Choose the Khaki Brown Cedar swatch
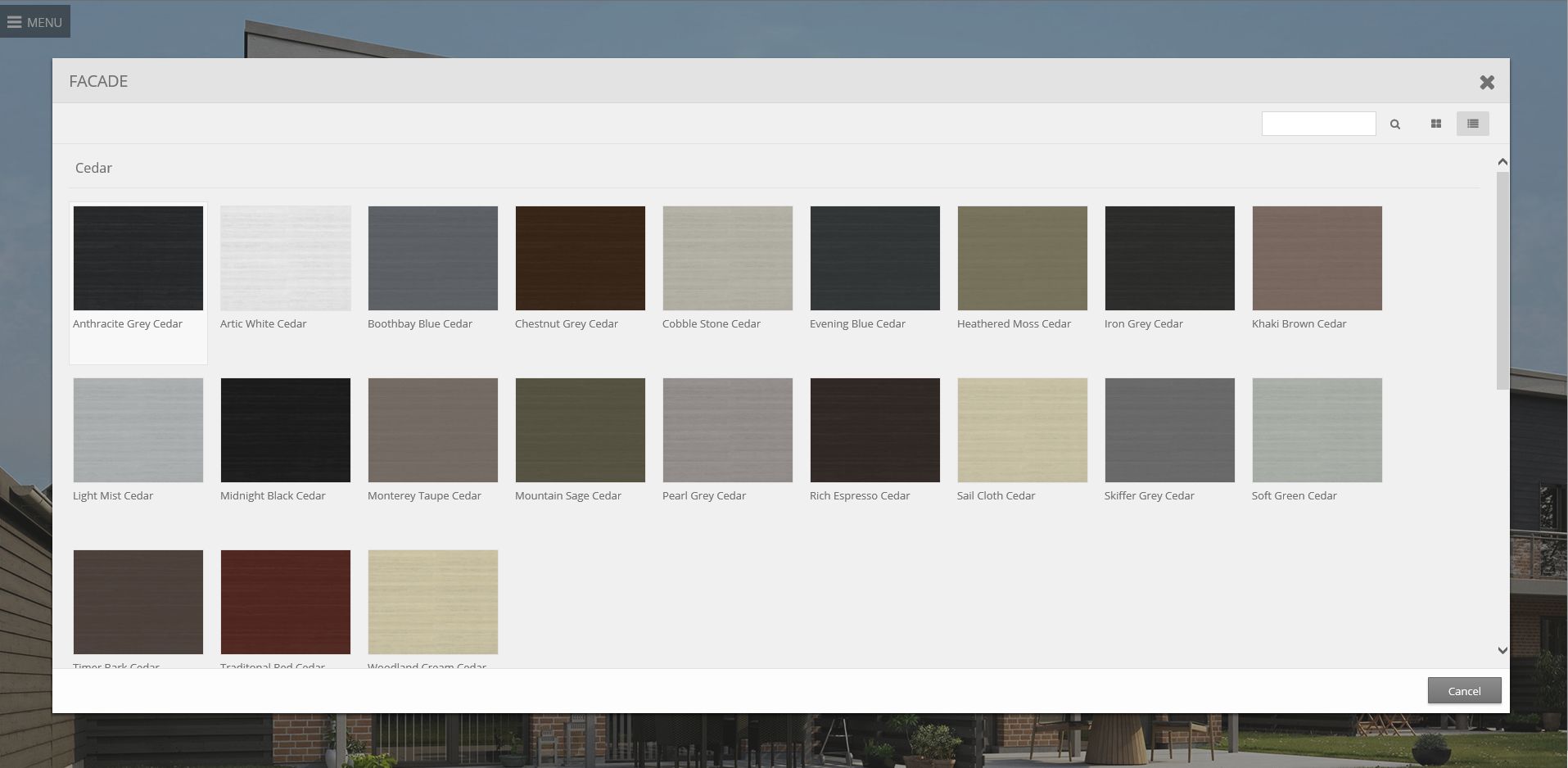This screenshot has width=1568, height=768. click(x=1317, y=259)
